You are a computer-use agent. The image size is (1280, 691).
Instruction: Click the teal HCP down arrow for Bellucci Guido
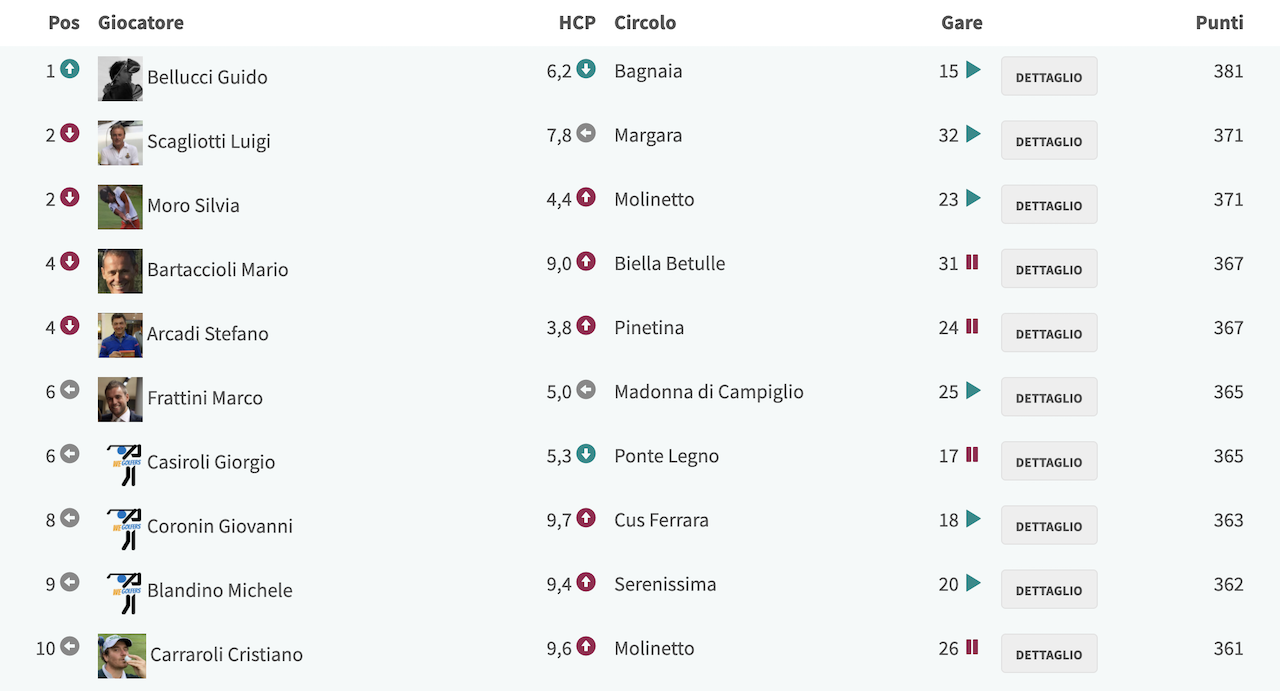(586, 69)
